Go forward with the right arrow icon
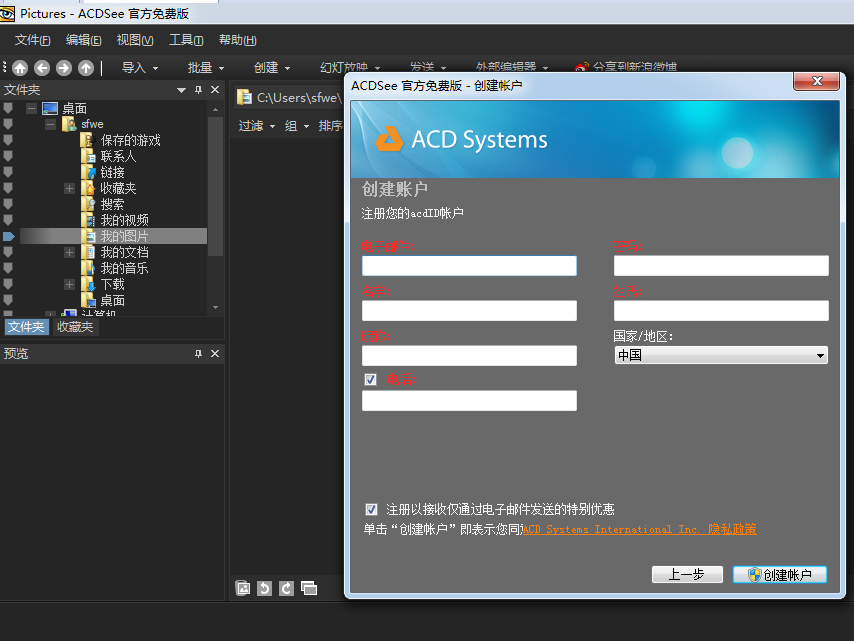Screen dimensions: 854x641 64,68
